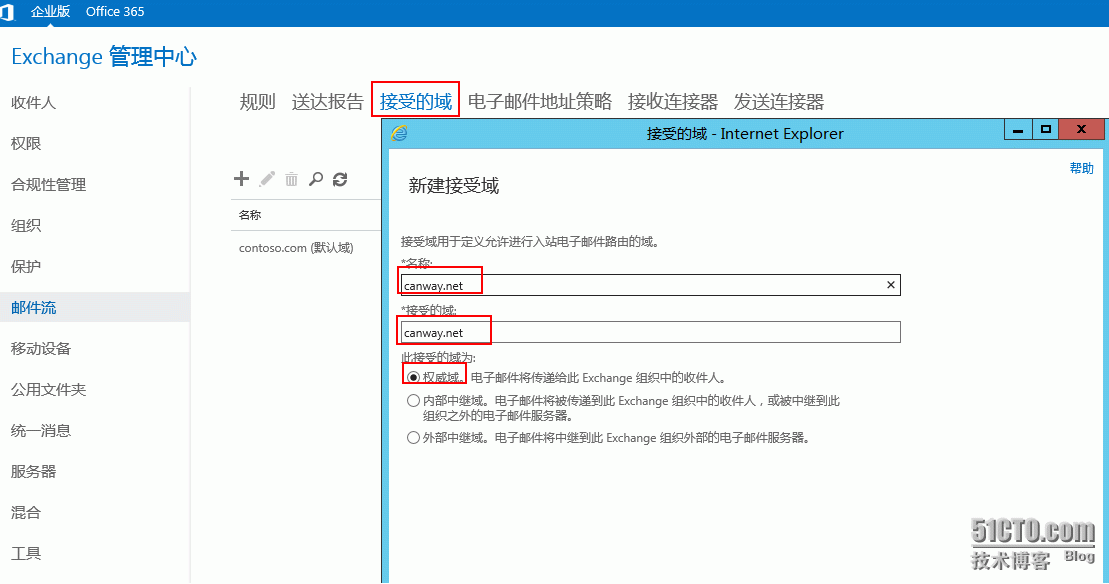
Task: Open 合规性管理 in the sidebar
Action: tap(48, 185)
